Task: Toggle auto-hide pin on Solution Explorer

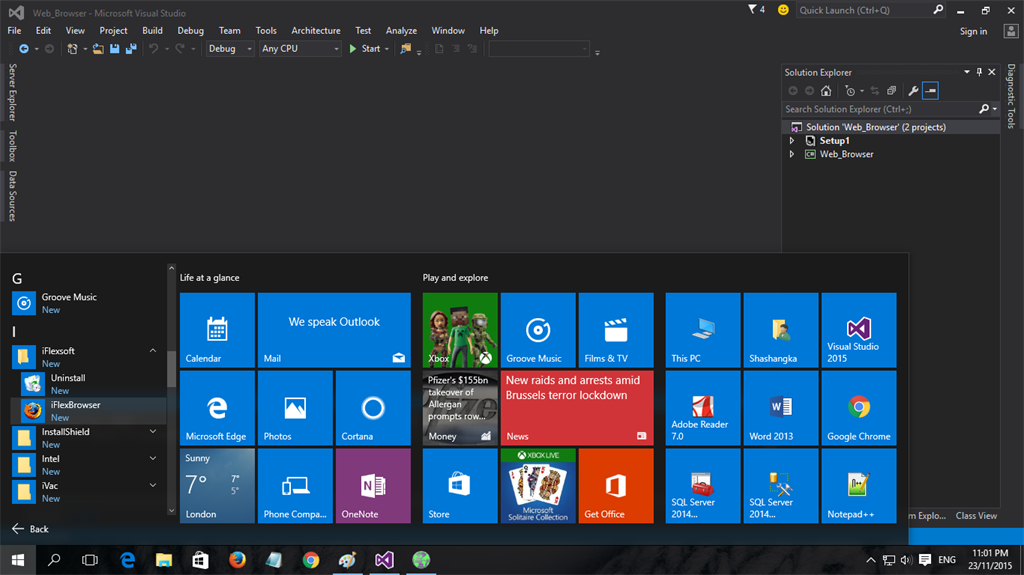Action: pyautogui.click(x=979, y=72)
